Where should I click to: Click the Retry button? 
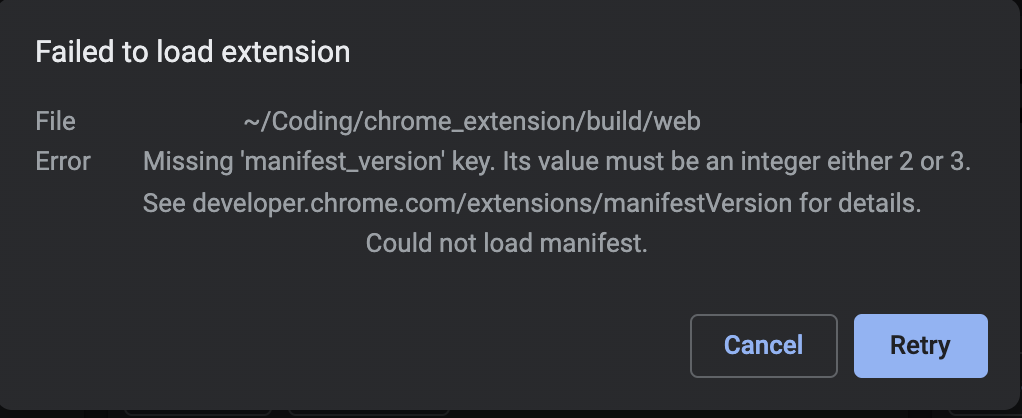click(920, 346)
